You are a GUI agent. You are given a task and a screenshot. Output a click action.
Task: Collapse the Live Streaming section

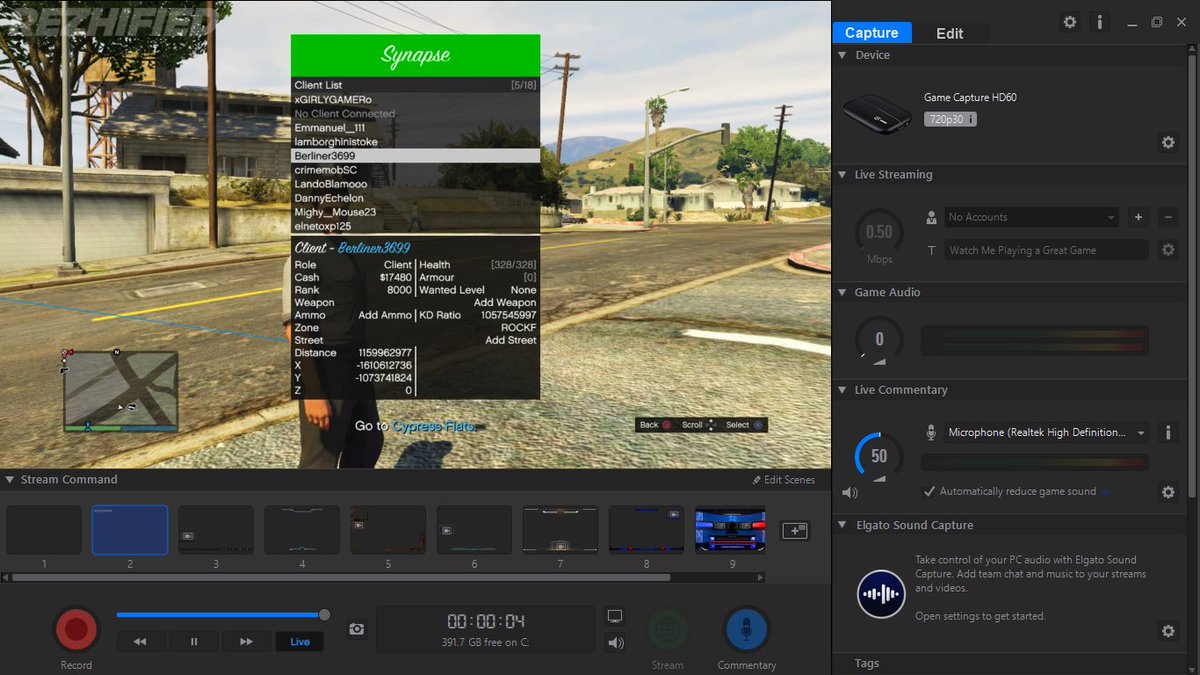(842, 174)
